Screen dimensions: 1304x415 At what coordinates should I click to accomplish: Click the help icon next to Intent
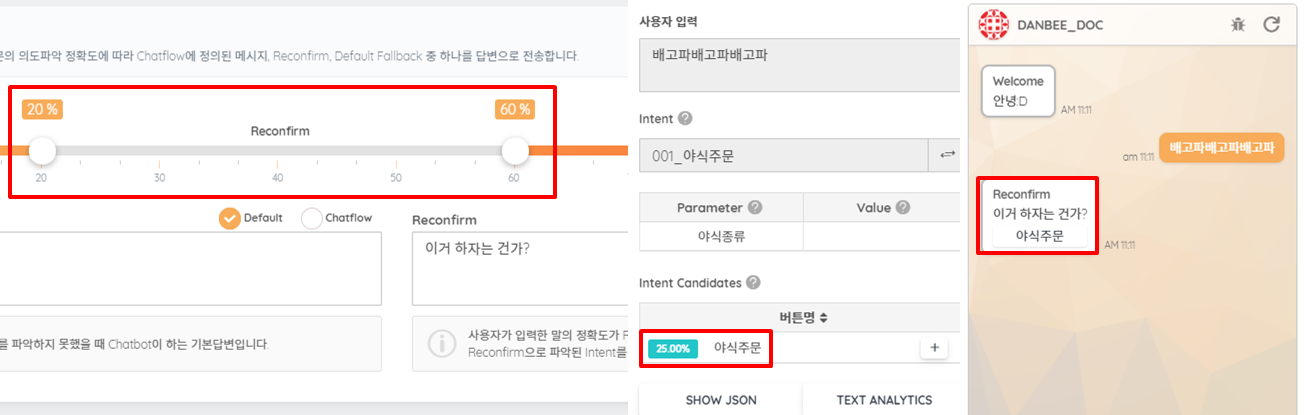coord(685,118)
